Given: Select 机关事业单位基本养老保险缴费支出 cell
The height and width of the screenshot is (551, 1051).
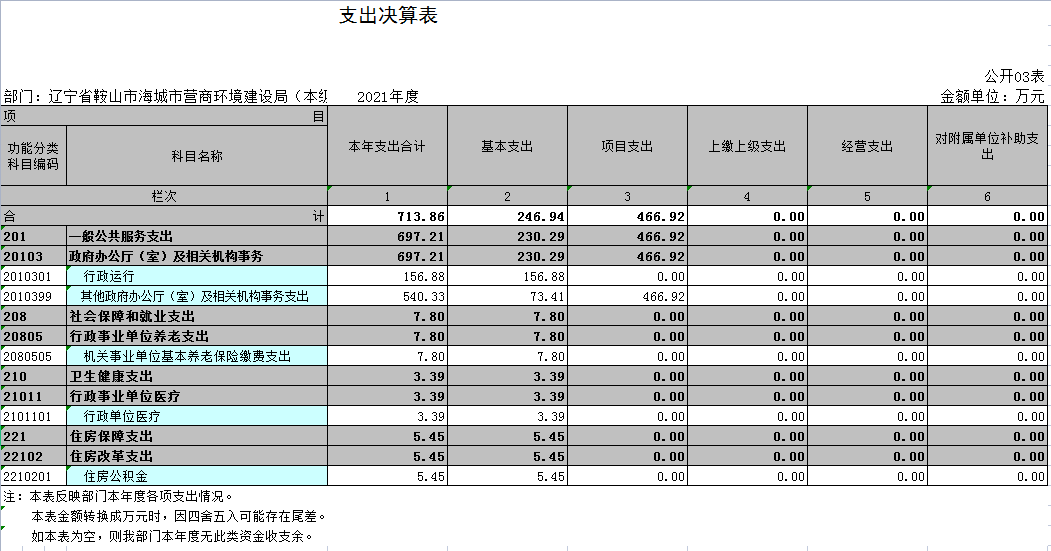Looking at the screenshot, I should tap(197, 357).
